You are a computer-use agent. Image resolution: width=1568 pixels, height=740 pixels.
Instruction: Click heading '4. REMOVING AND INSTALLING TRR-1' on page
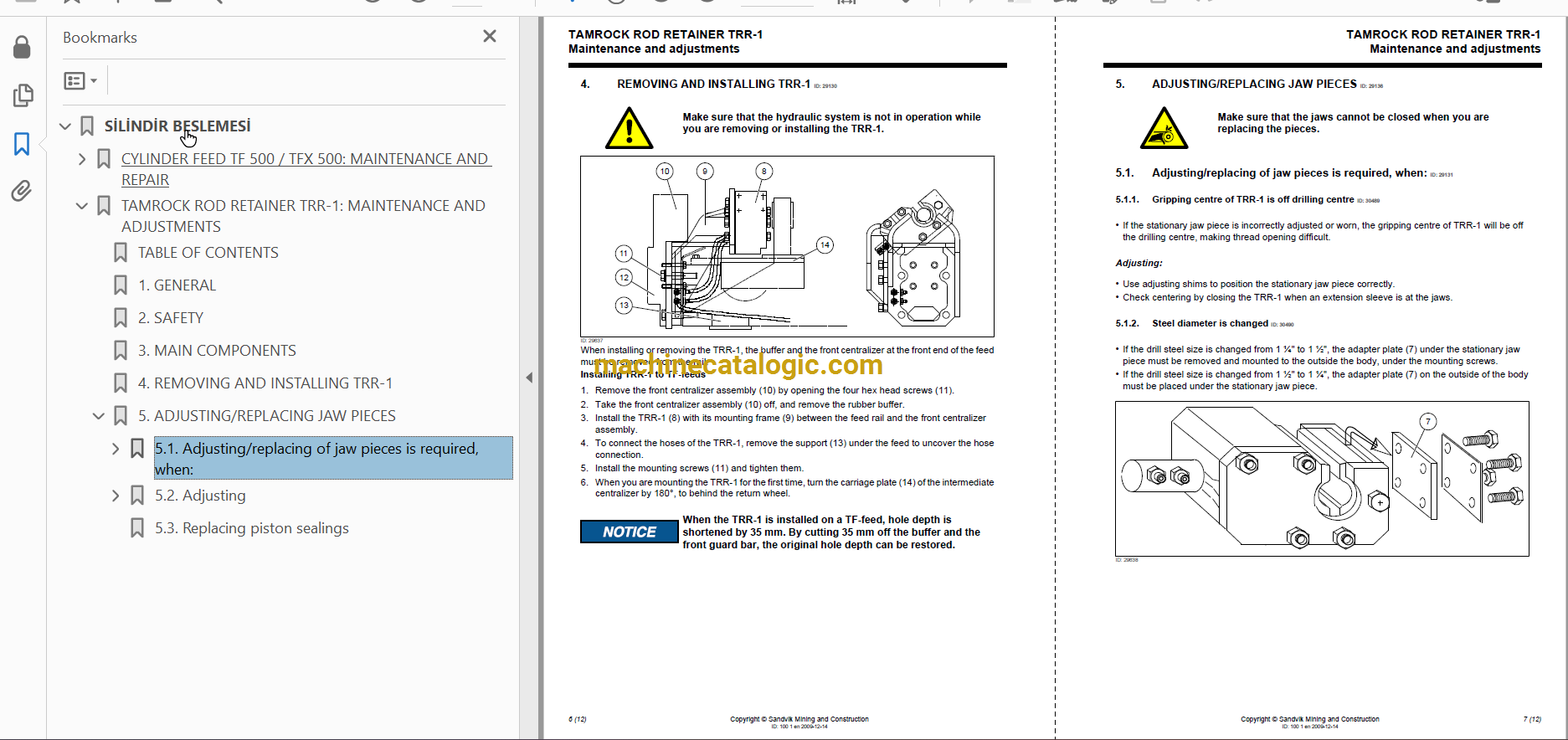pos(696,84)
